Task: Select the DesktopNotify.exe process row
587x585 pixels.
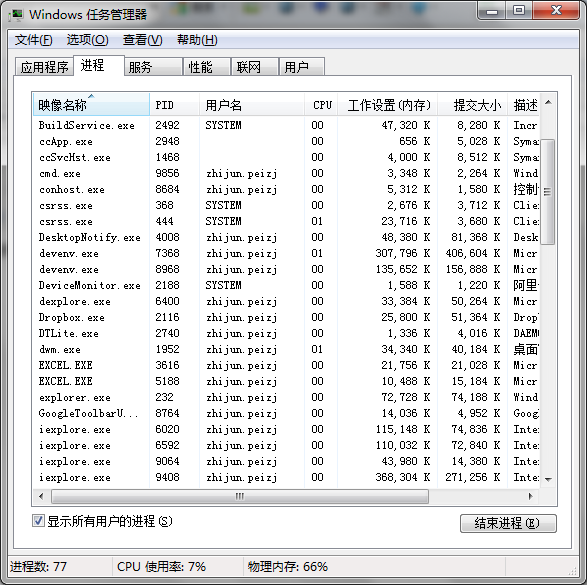Action: (286, 237)
